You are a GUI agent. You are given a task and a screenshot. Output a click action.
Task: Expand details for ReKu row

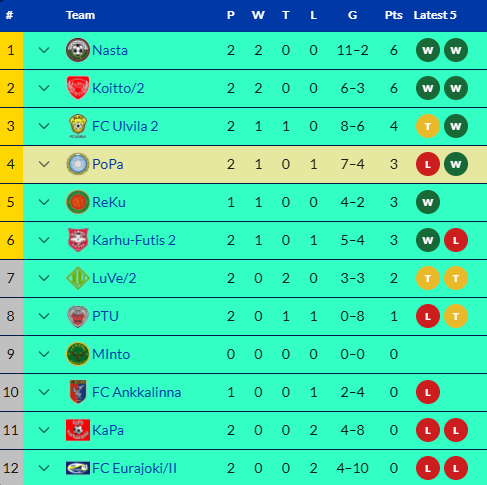click(44, 202)
